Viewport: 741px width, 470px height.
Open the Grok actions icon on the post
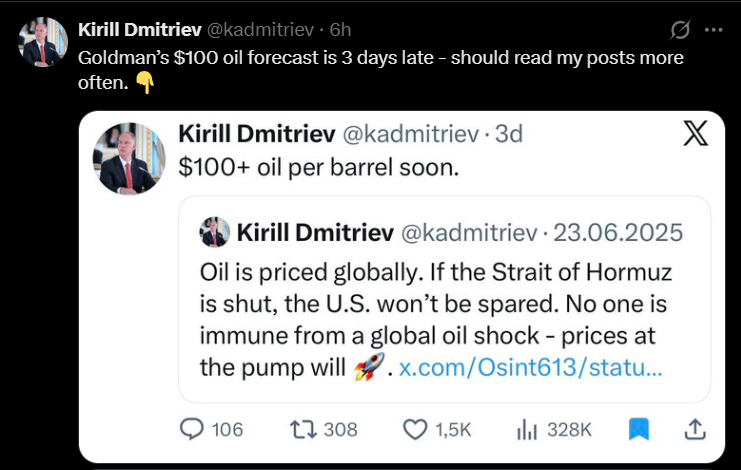(679, 29)
